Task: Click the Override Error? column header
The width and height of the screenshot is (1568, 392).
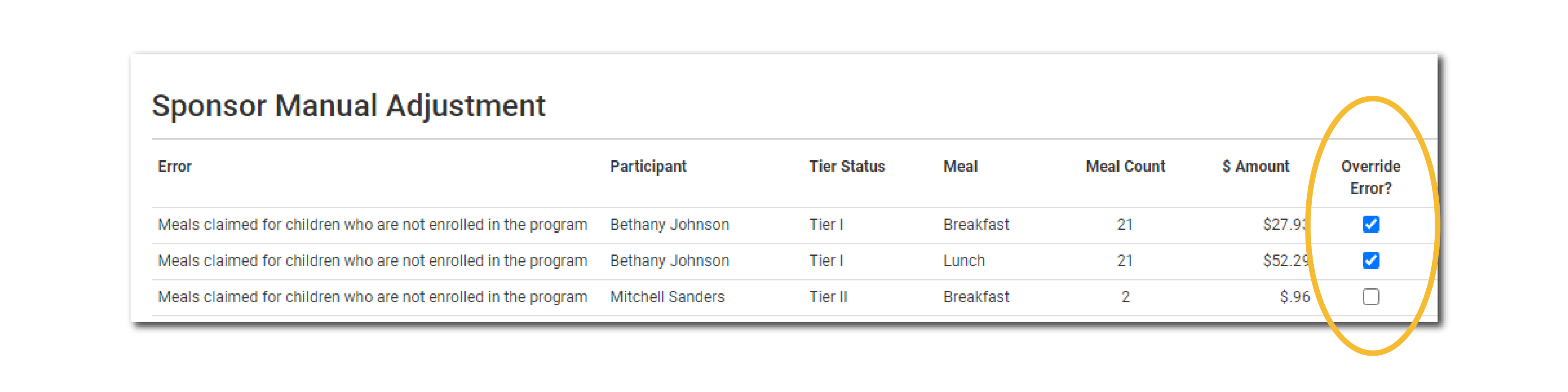Action: coord(1370,176)
